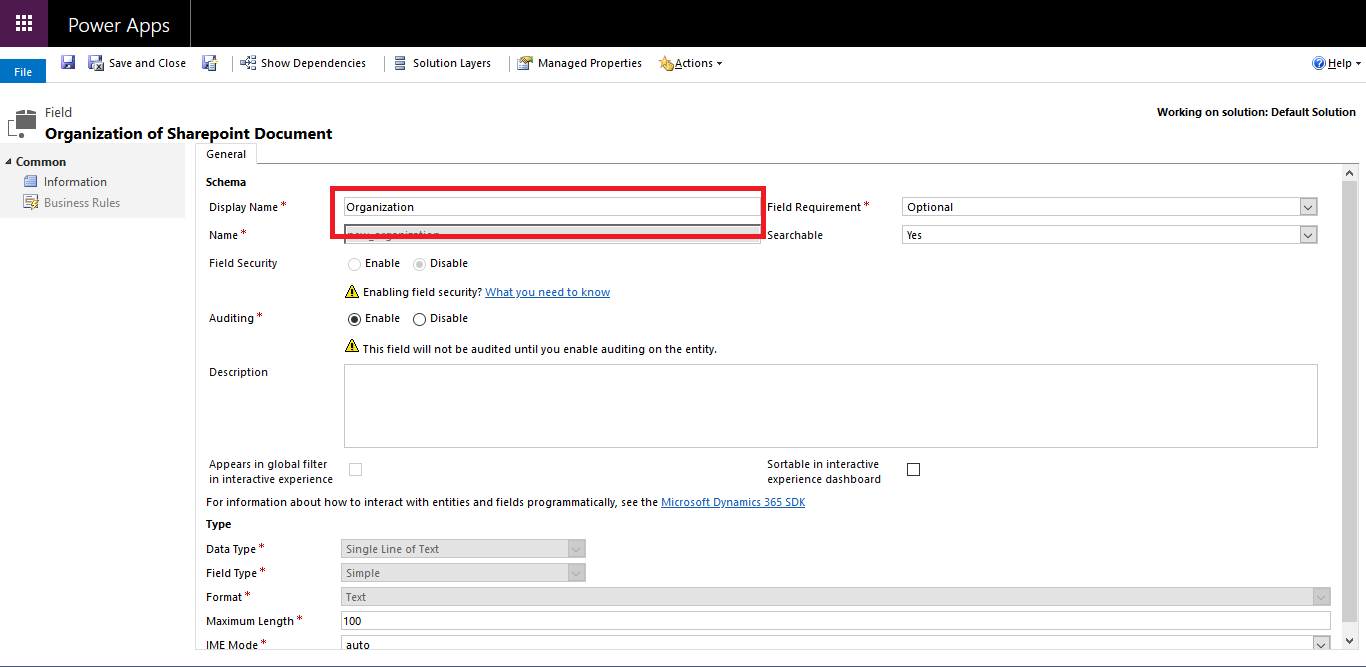Open the What you need to know link
Viewport: 1366px width, 667px height.
(x=547, y=292)
